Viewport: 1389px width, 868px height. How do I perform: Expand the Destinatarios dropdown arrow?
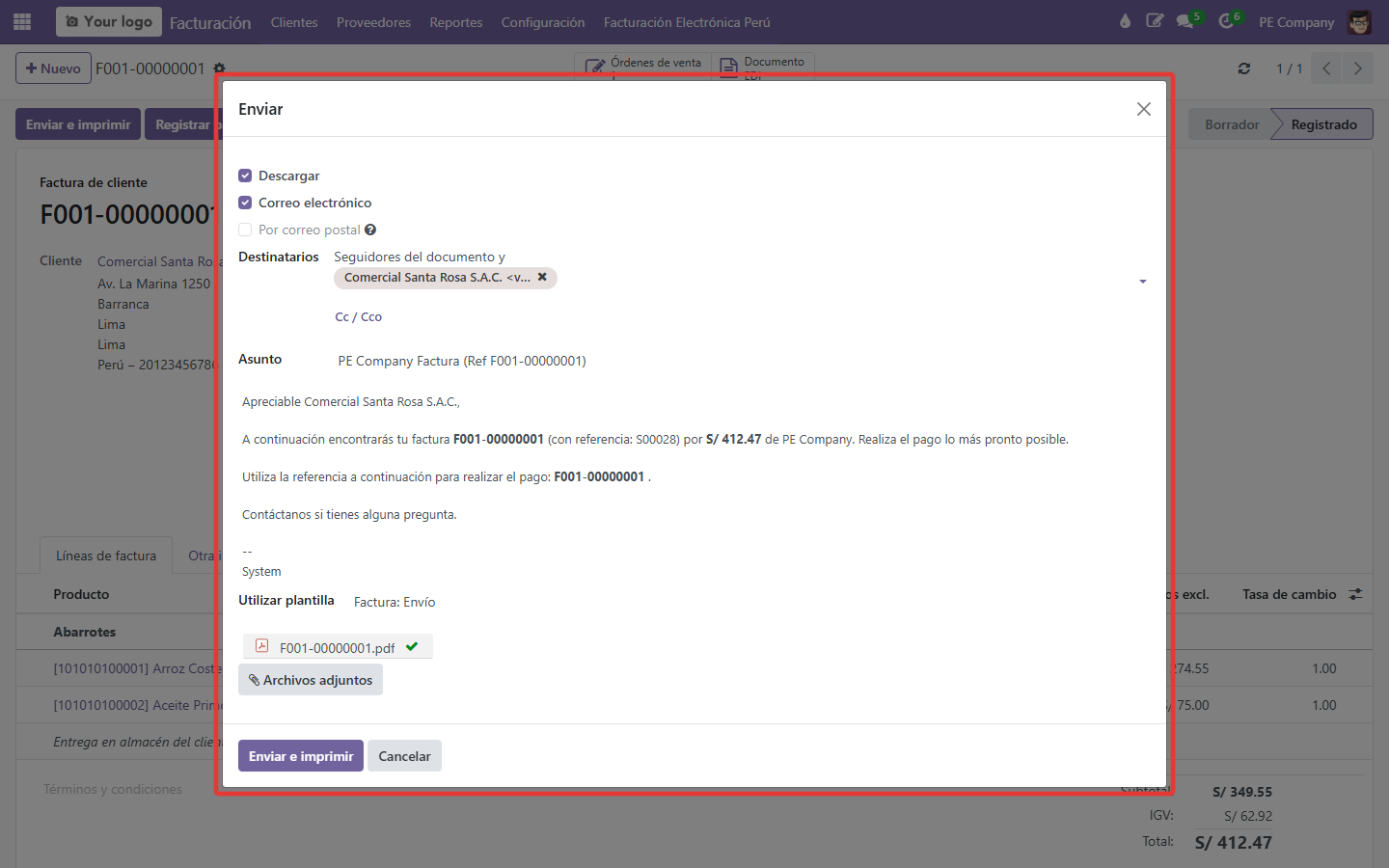(x=1143, y=282)
